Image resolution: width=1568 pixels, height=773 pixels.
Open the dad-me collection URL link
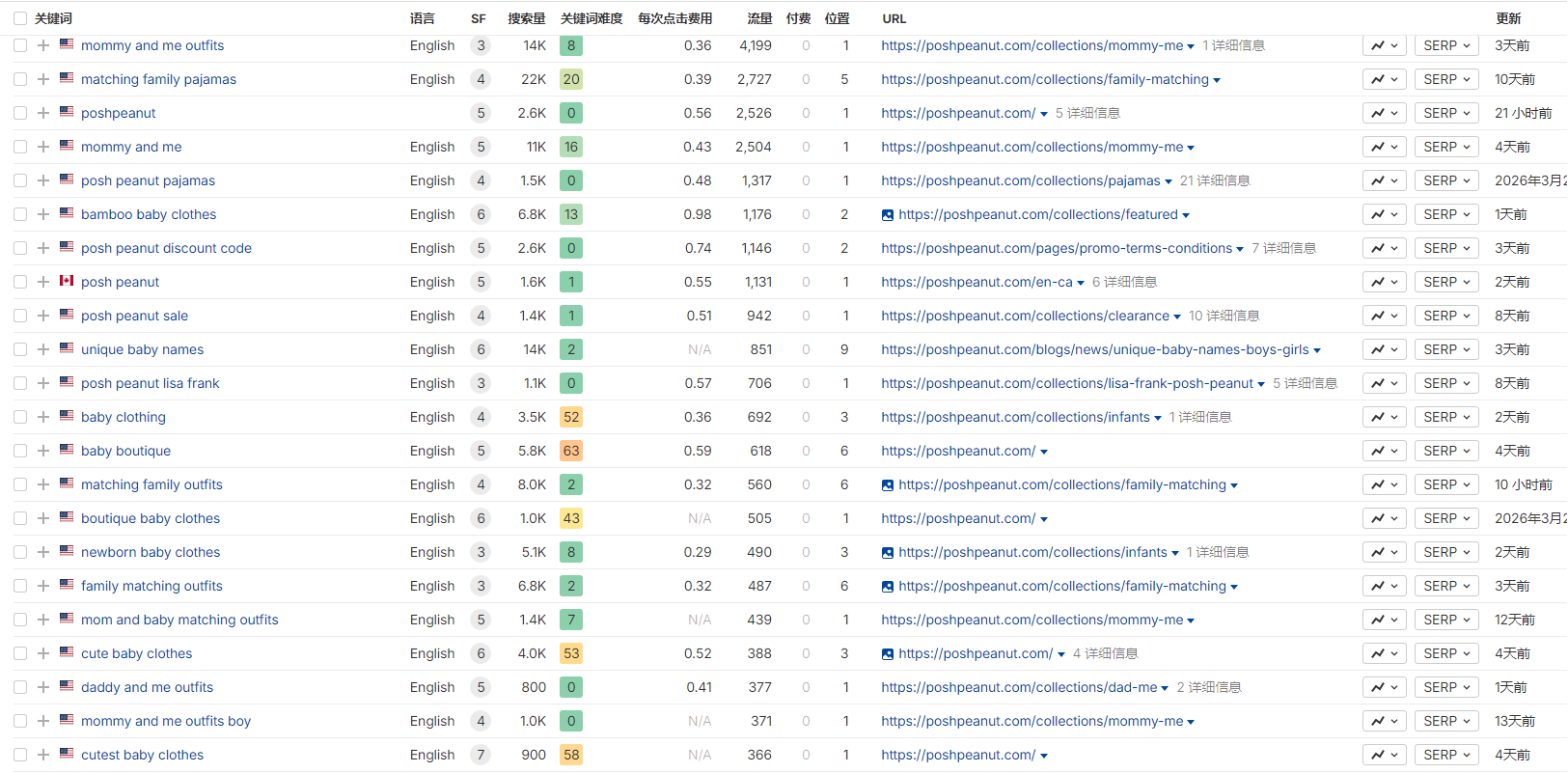click(1019, 687)
